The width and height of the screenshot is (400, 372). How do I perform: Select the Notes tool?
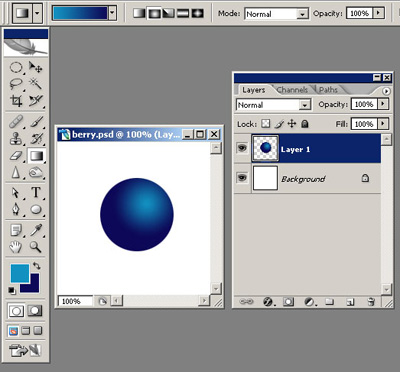16,230
